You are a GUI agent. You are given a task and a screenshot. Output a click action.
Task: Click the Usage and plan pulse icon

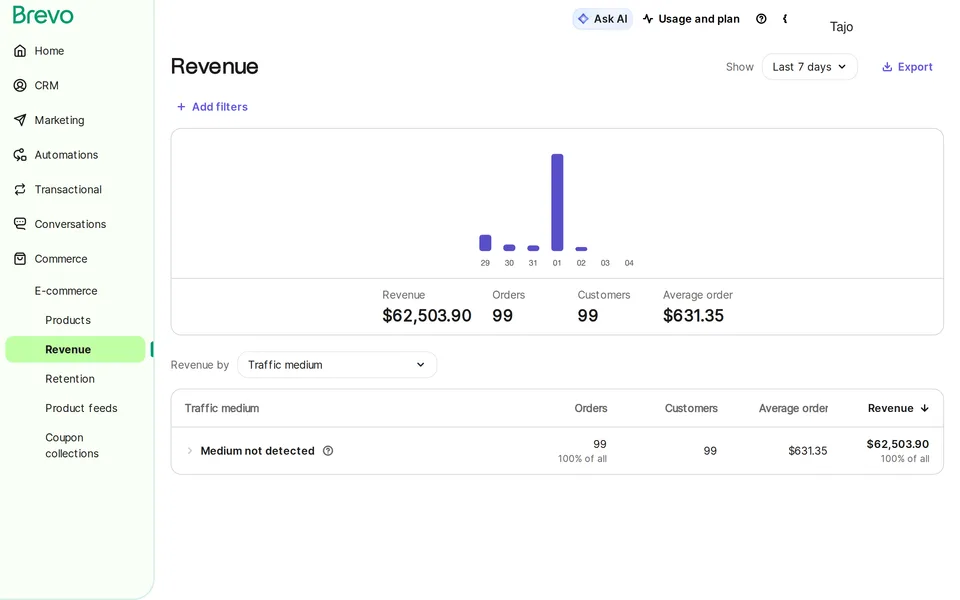(x=648, y=19)
